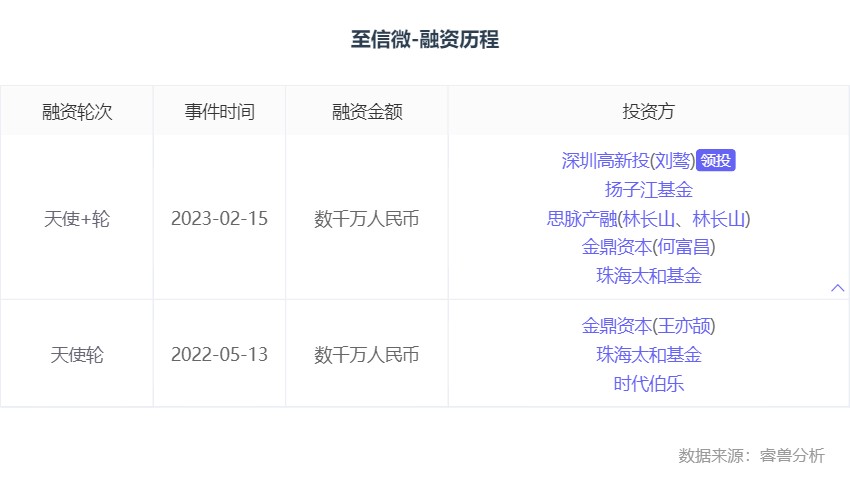
Task: Open 思脉产融(林长山、林长山) investor link
Action: 648,218
